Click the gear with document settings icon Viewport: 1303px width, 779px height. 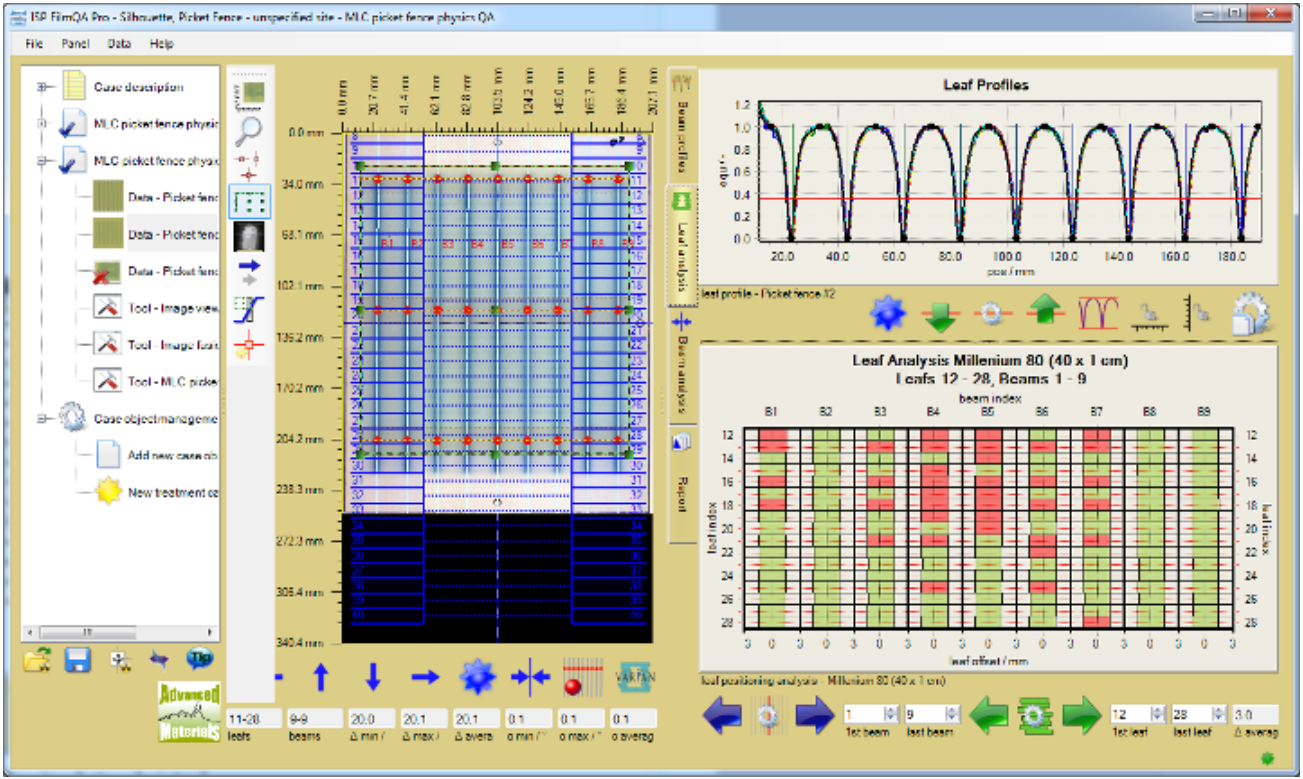pos(1251,314)
